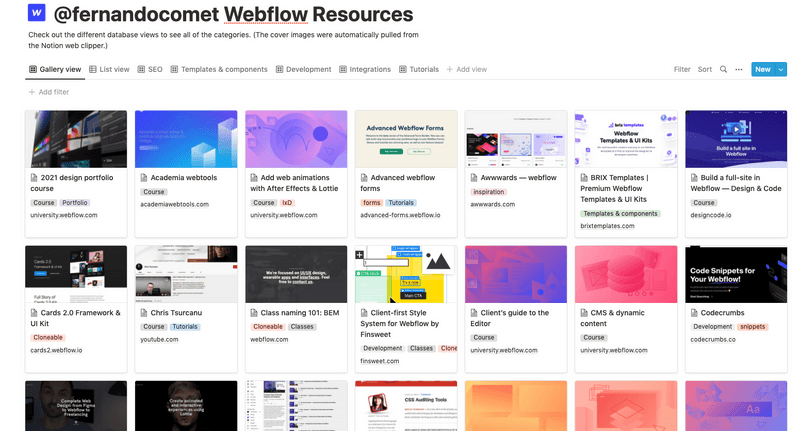Open advanced-forms.webflow.io link
The height and width of the screenshot is (431, 800).
pos(400,215)
